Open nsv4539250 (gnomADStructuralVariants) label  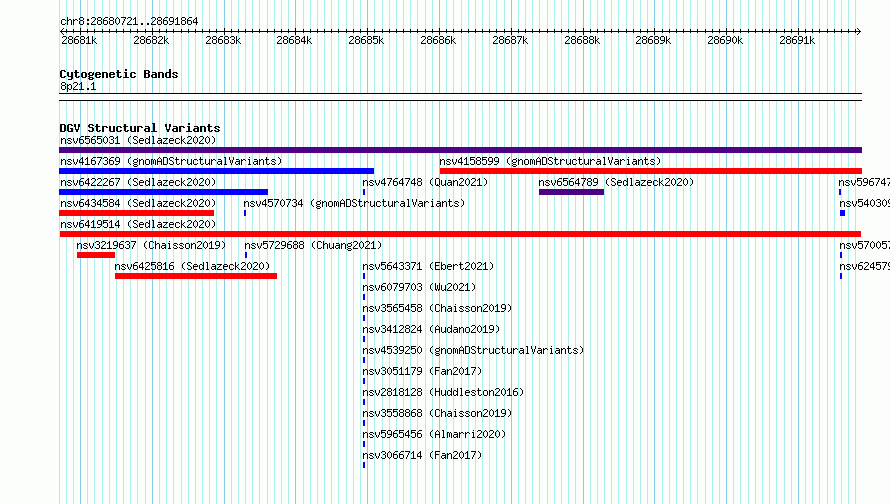(473, 350)
